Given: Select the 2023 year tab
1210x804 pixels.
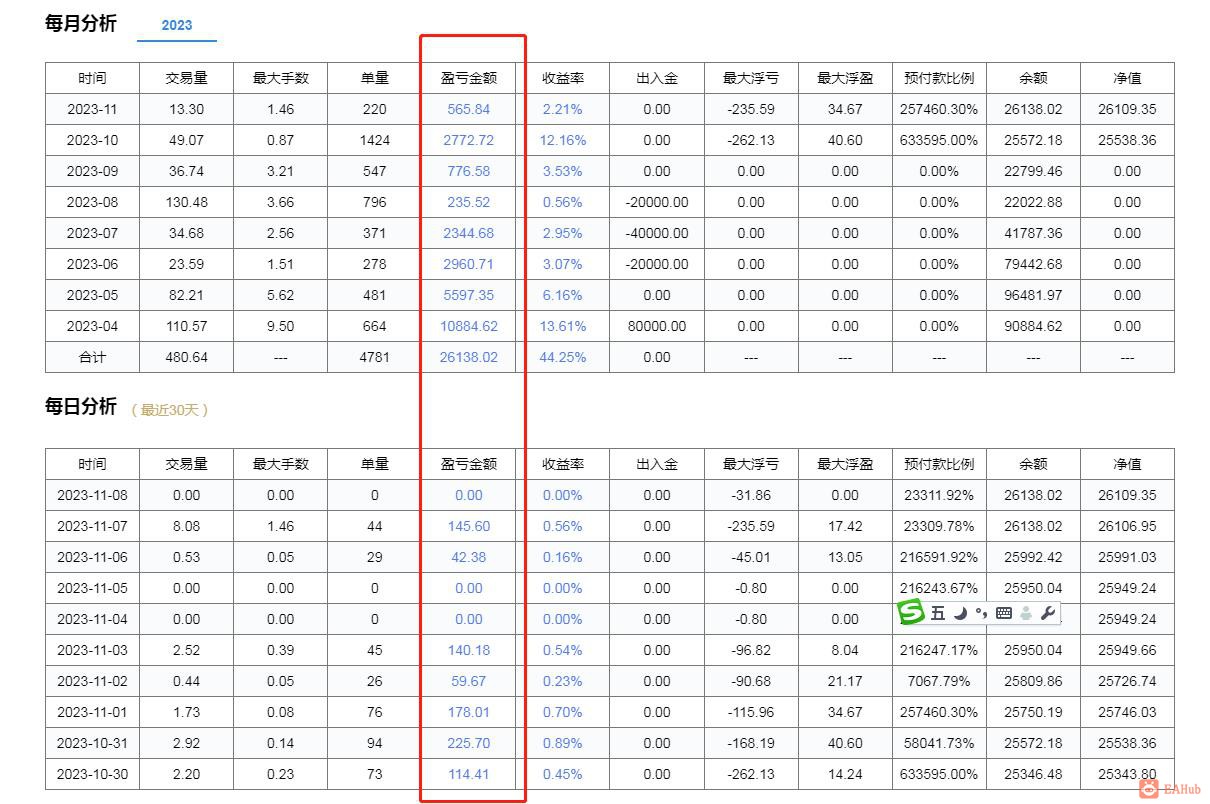Looking at the screenshot, I should coord(177,25).
